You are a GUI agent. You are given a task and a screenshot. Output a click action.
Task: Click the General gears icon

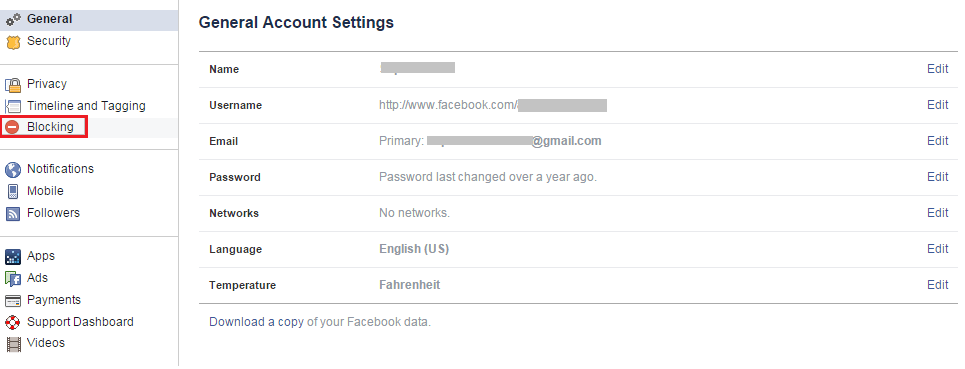[13, 20]
